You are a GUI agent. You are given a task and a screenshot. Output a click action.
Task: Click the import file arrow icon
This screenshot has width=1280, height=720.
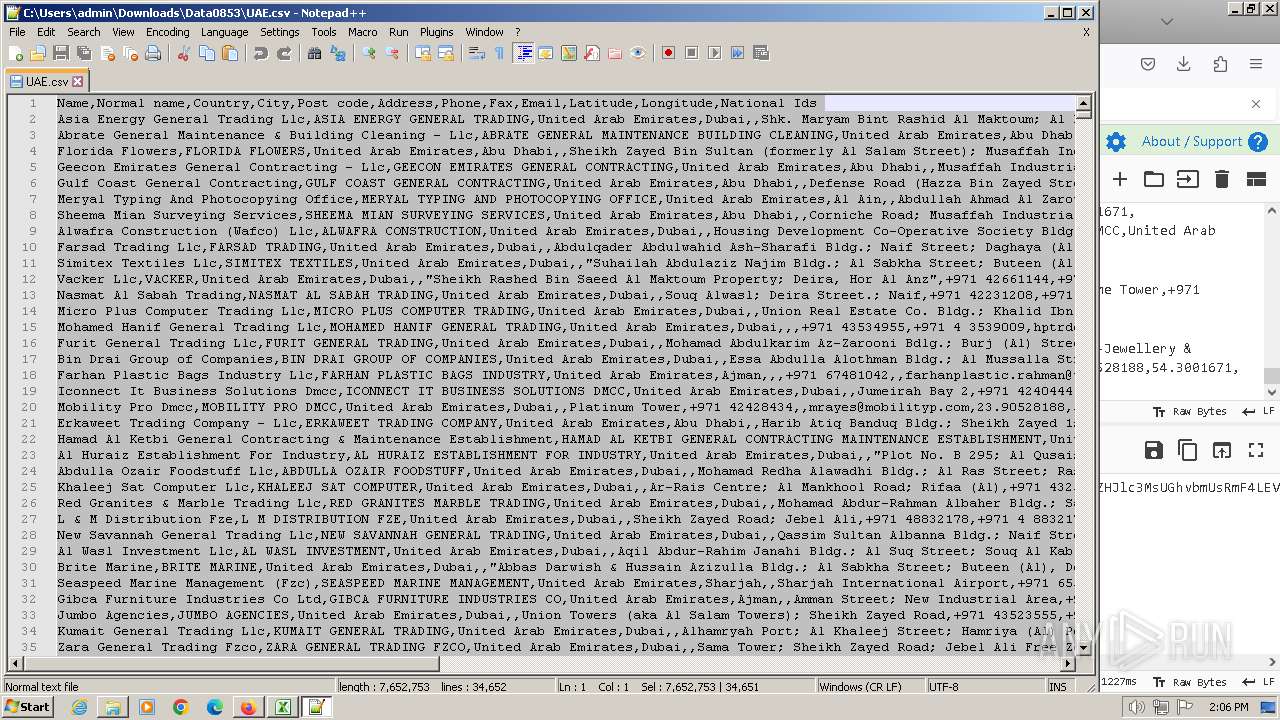tap(1187, 179)
